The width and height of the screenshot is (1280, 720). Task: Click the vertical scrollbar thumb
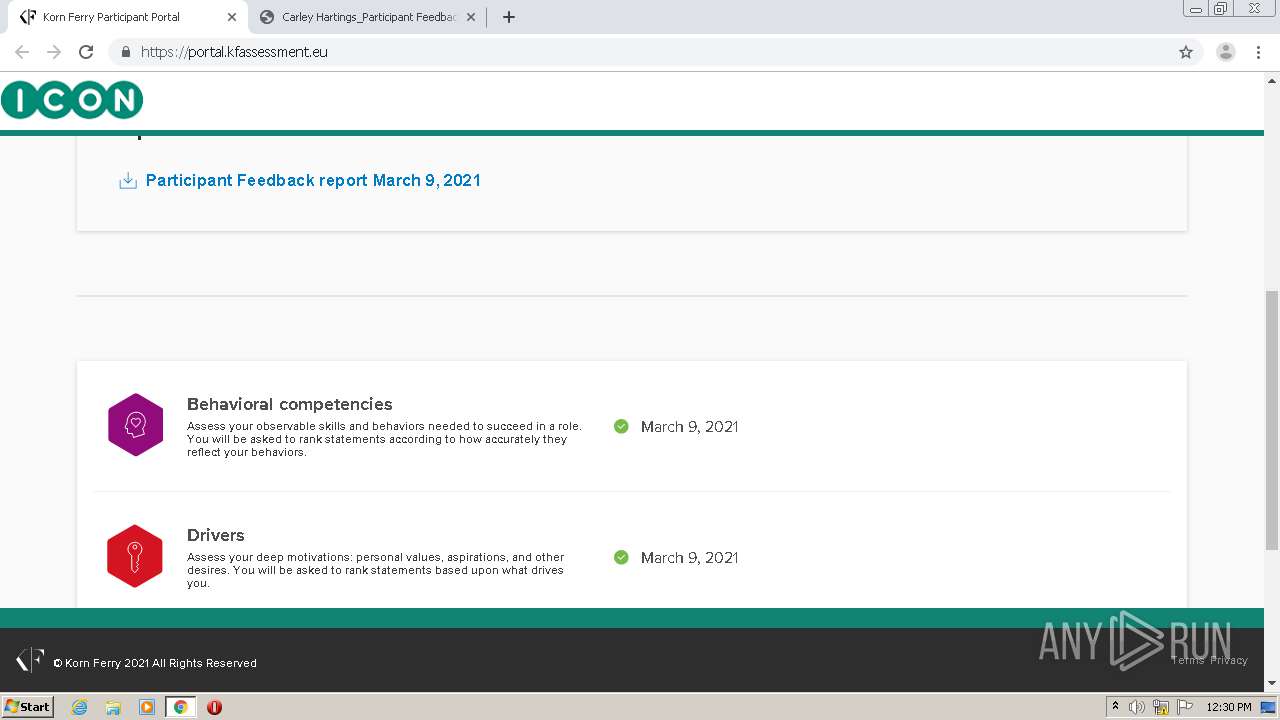tap(1272, 420)
